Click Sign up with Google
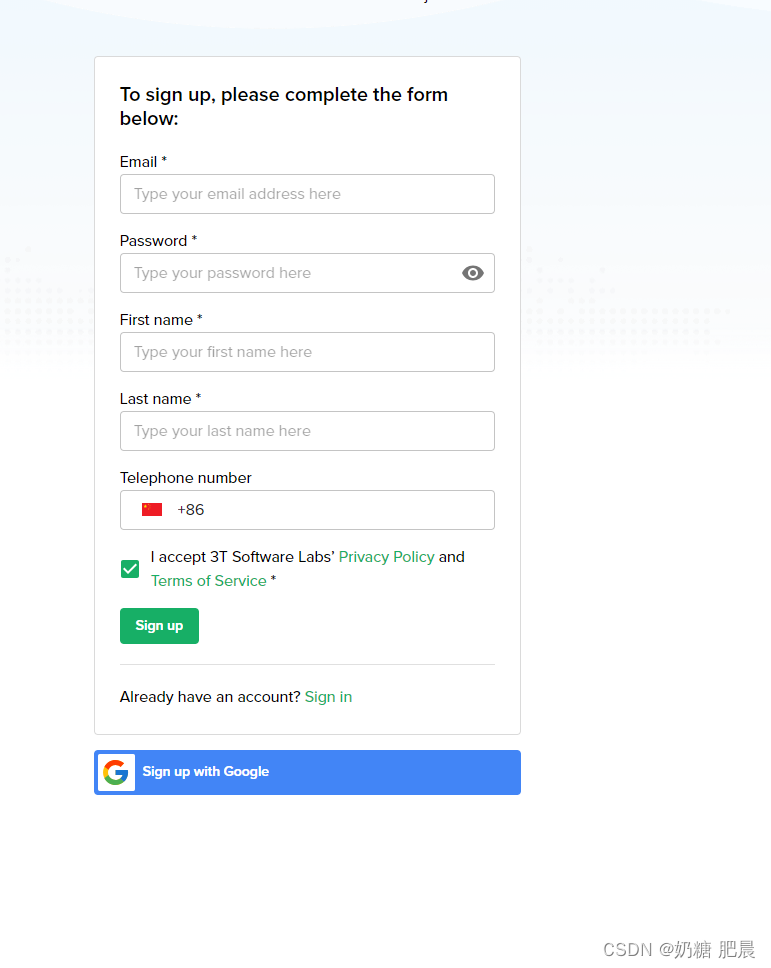Viewport: 771px width, 968px height. (307, 772)
